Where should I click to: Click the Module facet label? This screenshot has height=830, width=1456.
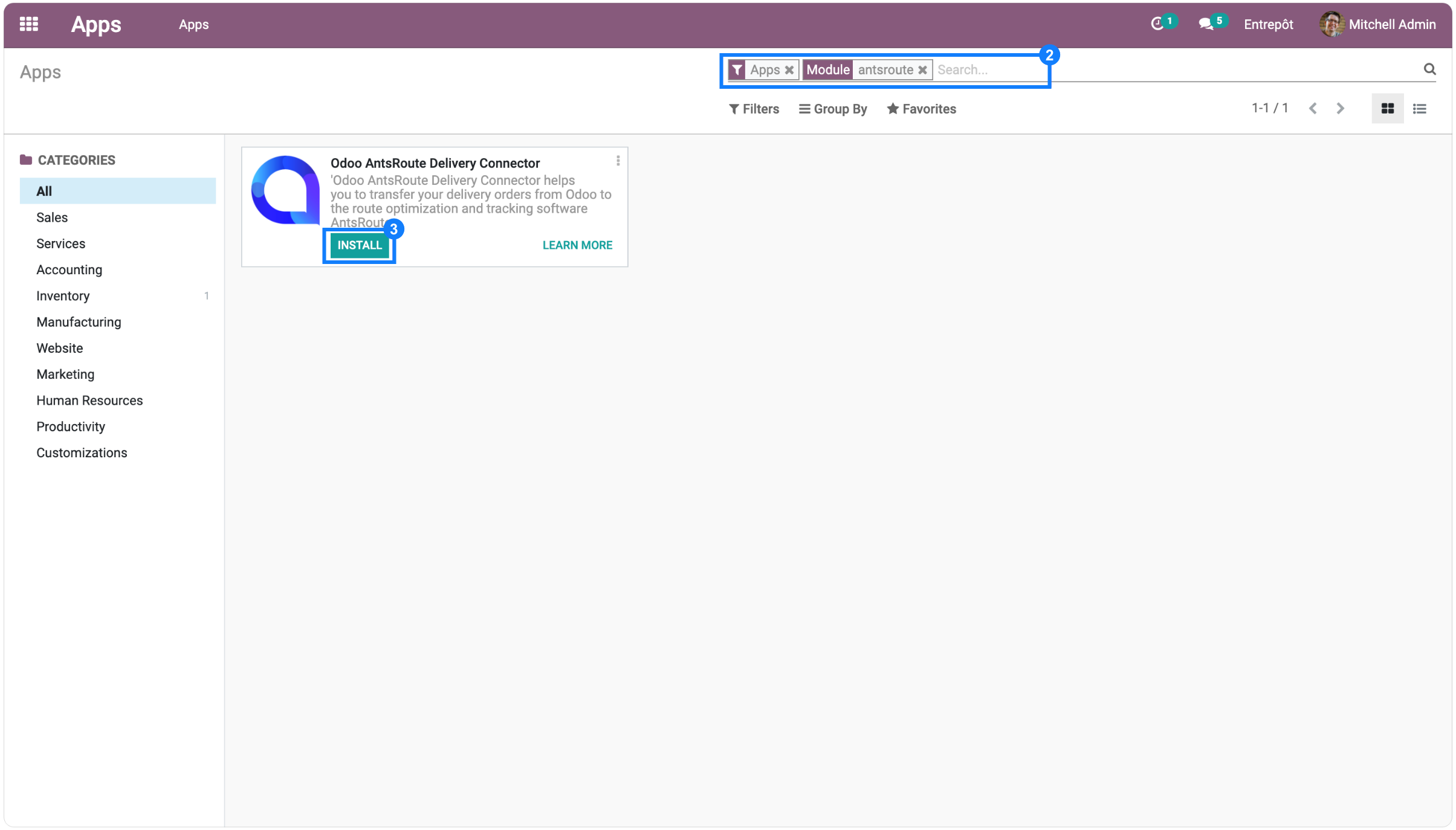(x=827, y=70)
